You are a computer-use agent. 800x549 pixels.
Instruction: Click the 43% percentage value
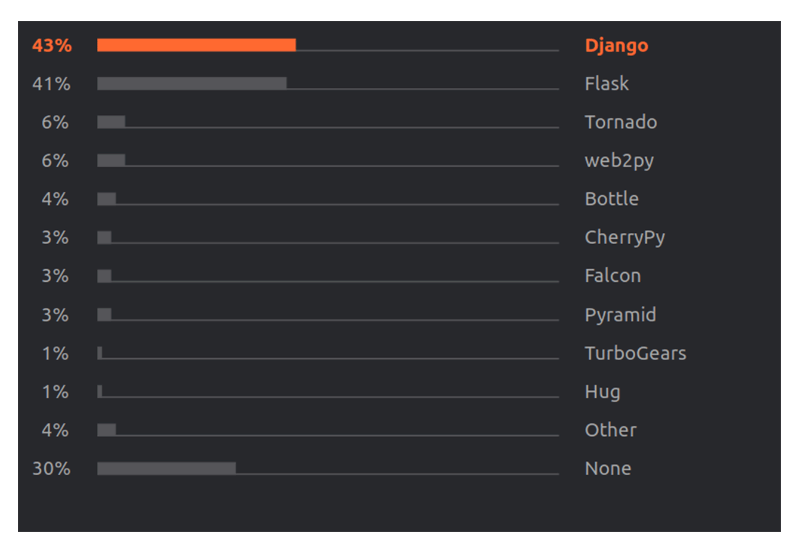point(52,45)
